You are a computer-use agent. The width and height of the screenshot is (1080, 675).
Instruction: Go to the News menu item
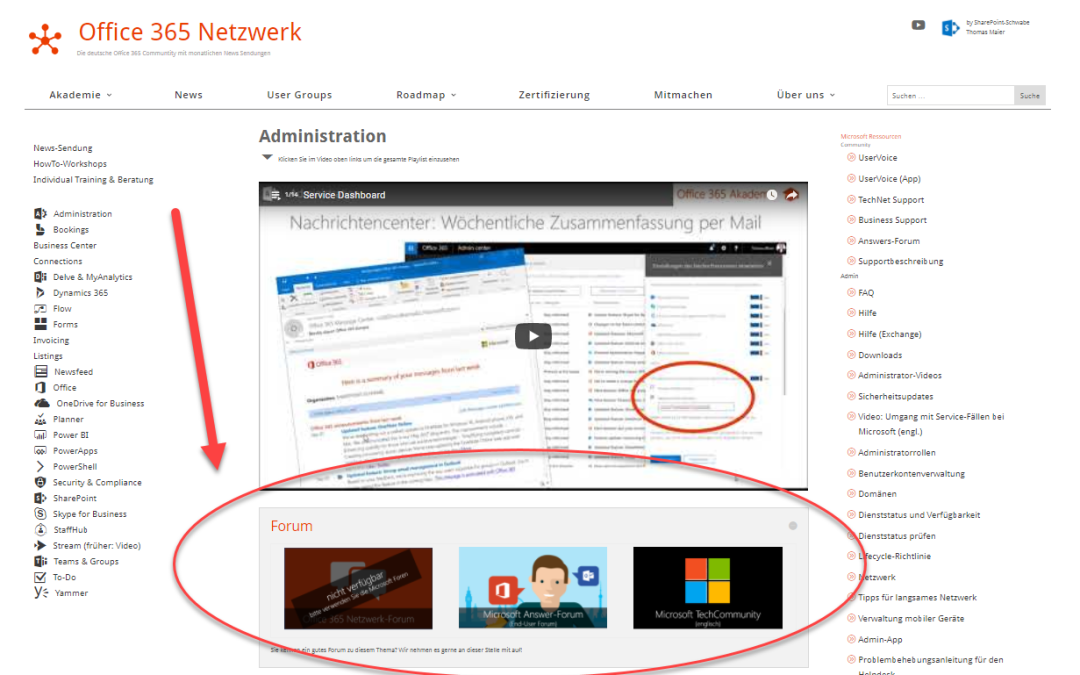[189, 95]
